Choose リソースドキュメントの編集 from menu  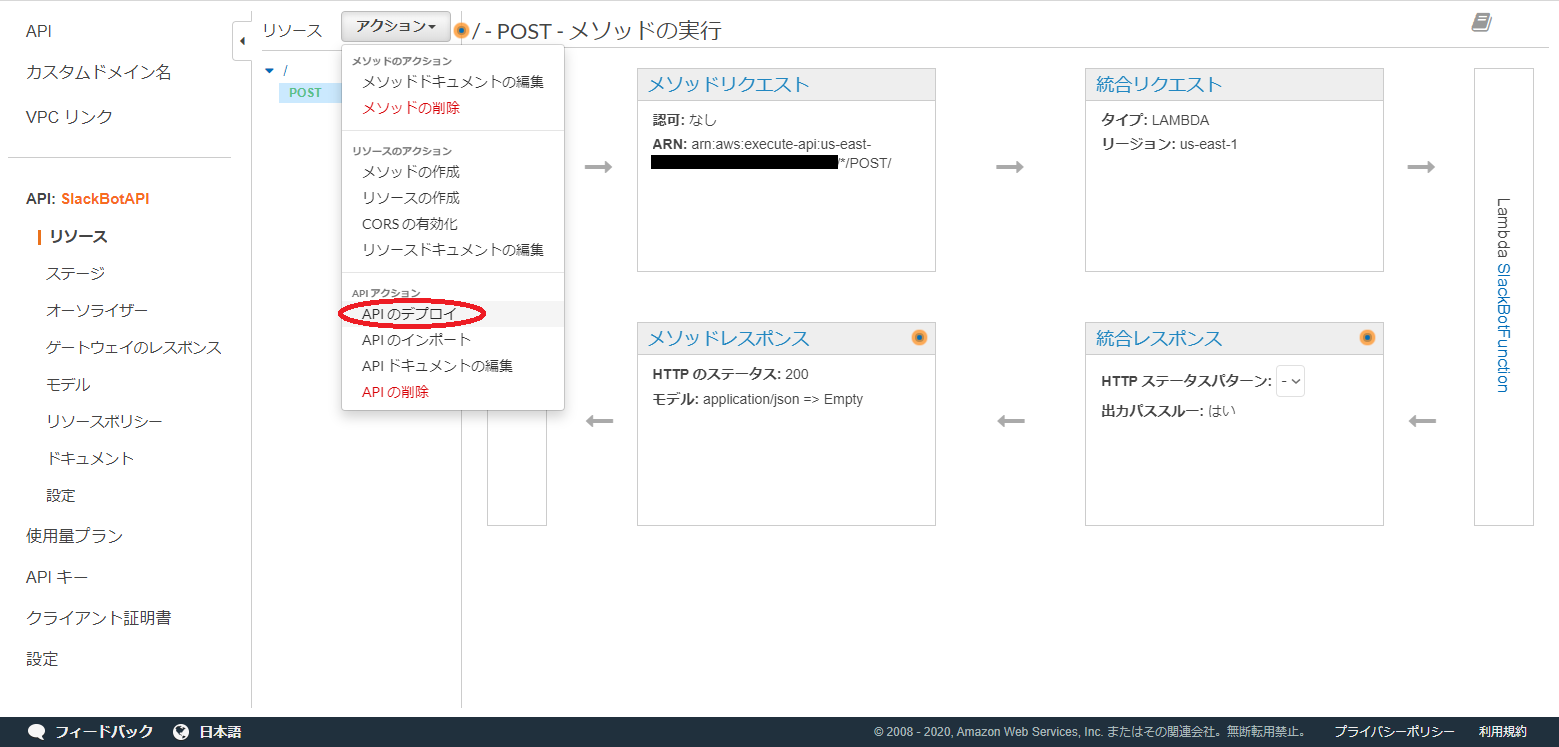pyautogui.click(x=453, y=250)
